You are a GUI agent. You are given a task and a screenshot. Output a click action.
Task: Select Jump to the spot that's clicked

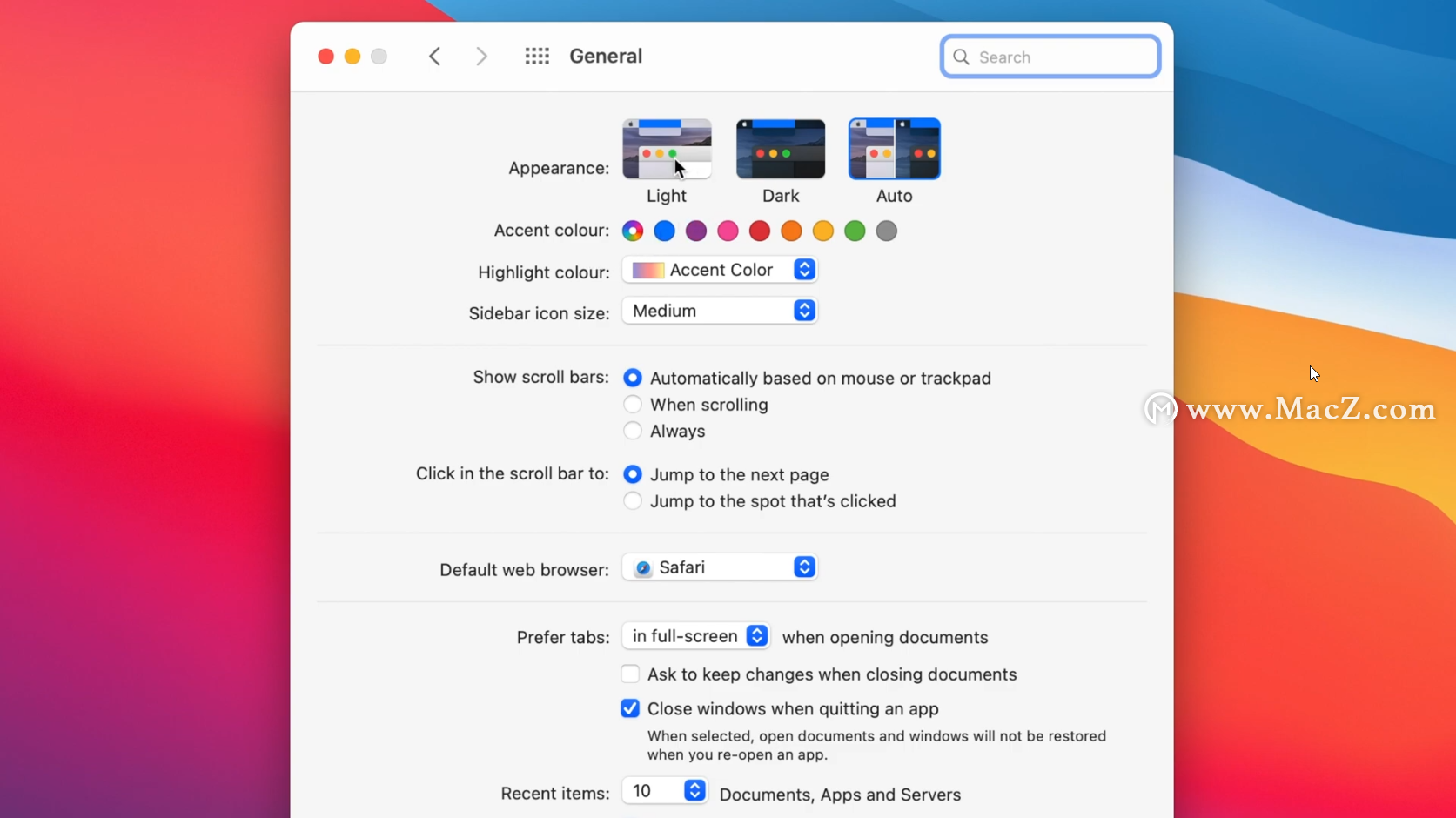click(633, 501)
